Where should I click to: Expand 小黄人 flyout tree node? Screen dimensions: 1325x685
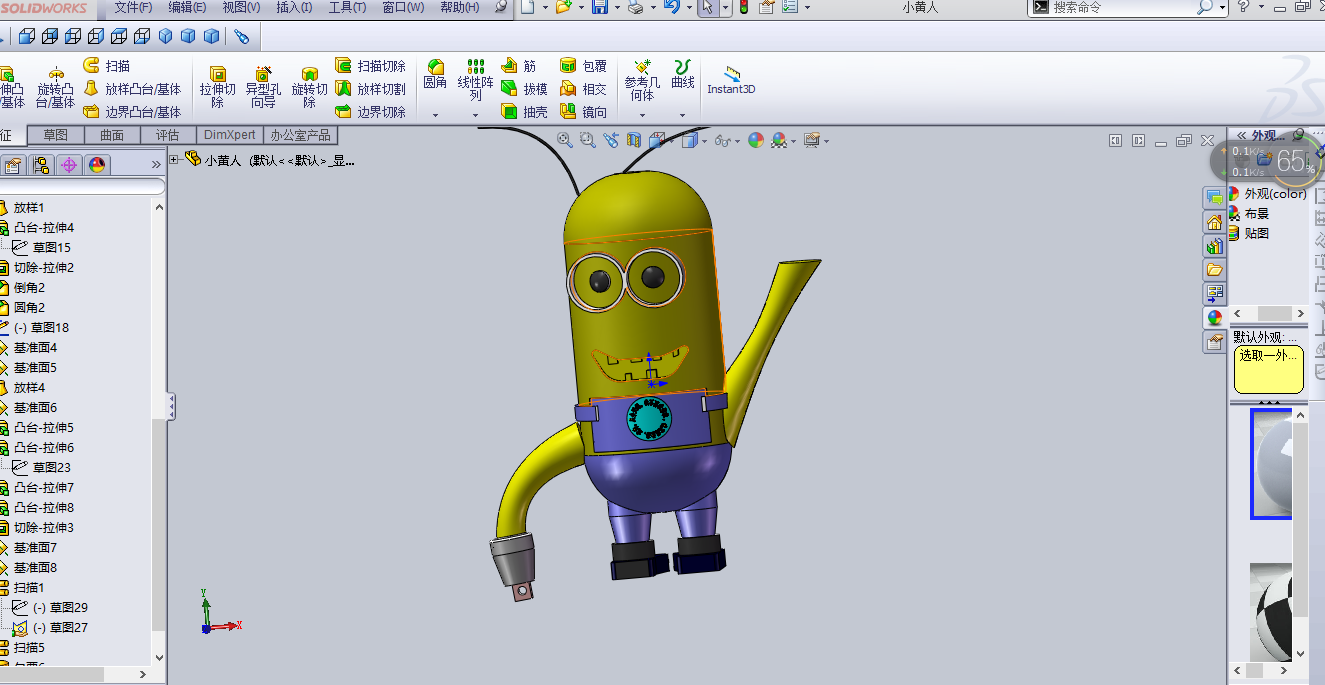(x=174, y=159)
